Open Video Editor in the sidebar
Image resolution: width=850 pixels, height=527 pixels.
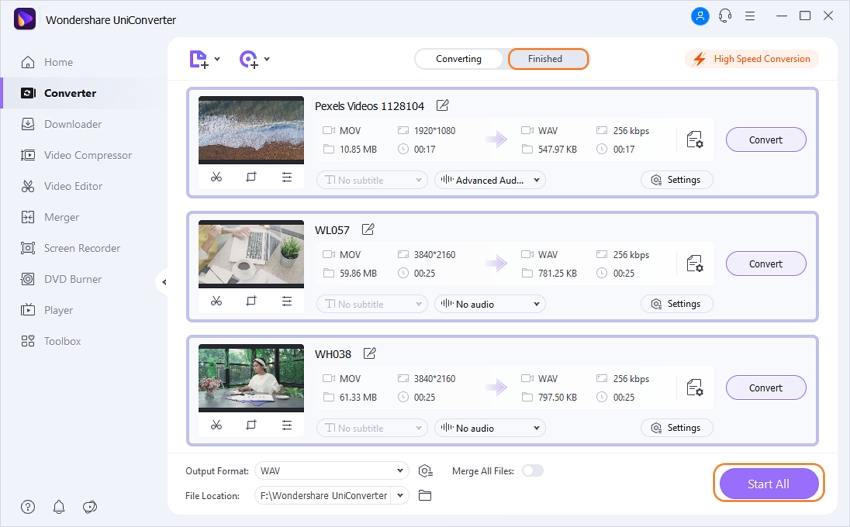(x=61, y=186)
